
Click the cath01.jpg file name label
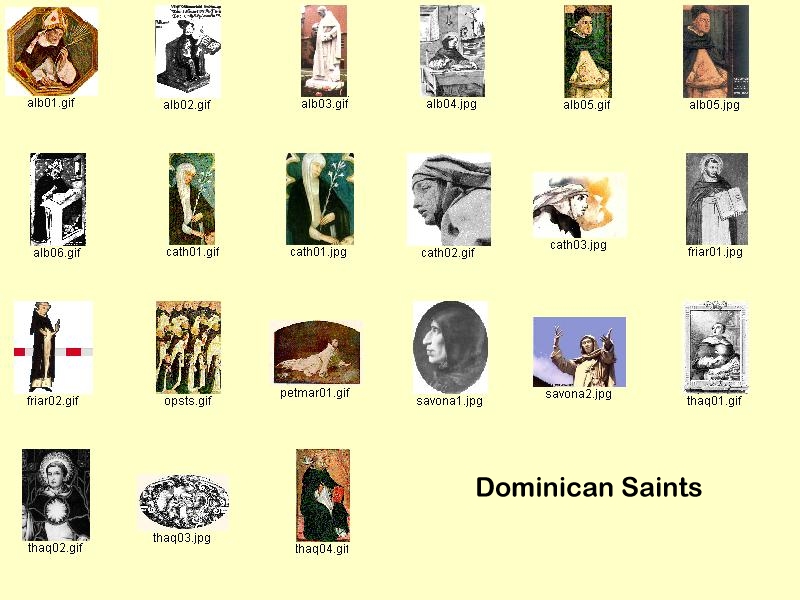pyautogui.click(x=318, y=252)
